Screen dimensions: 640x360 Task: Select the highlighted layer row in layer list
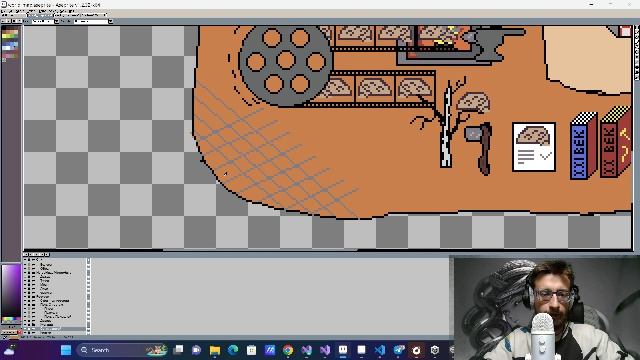coord(54,329)
